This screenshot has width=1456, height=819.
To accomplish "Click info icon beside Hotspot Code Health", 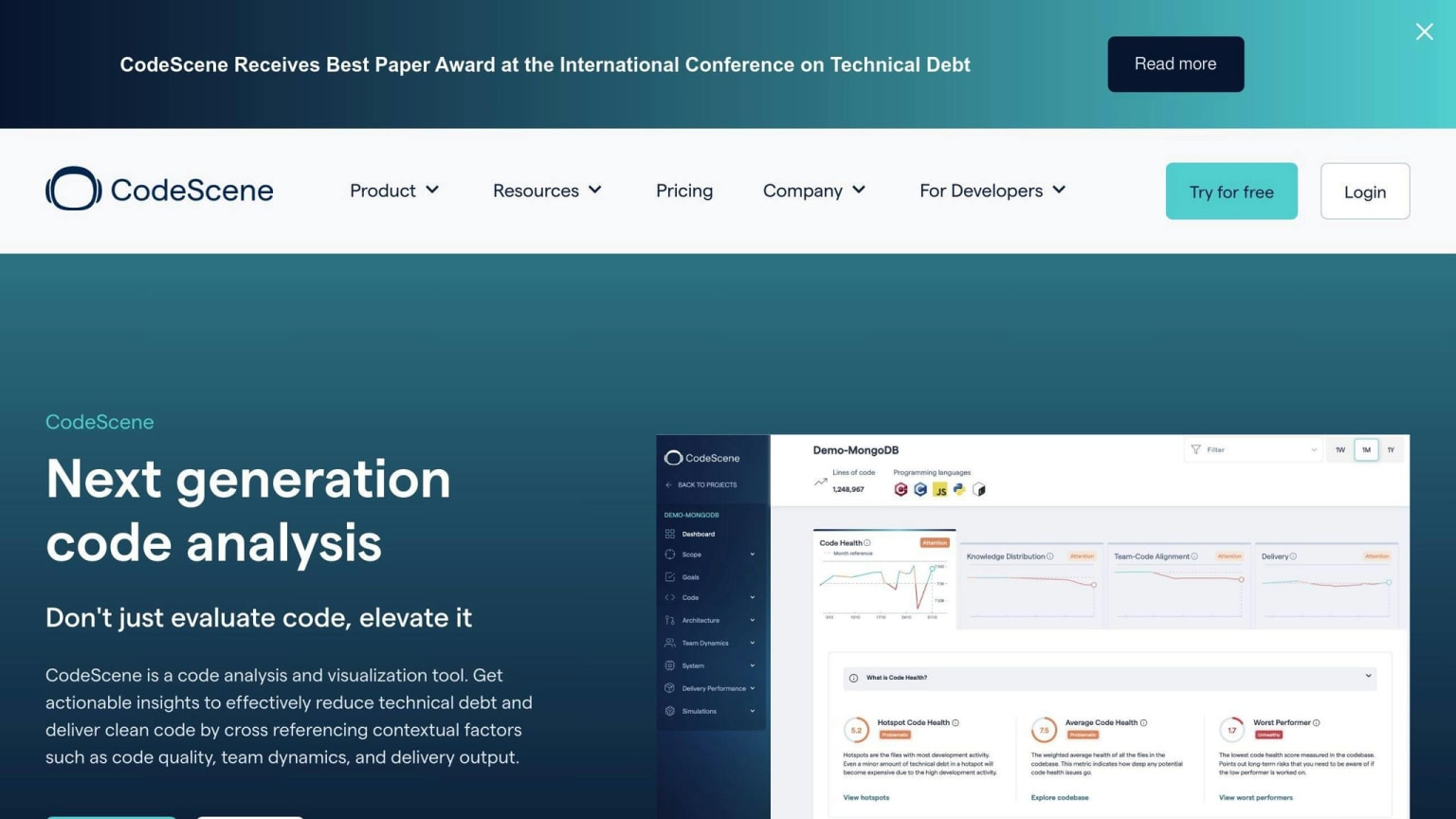I will point(955,722).
